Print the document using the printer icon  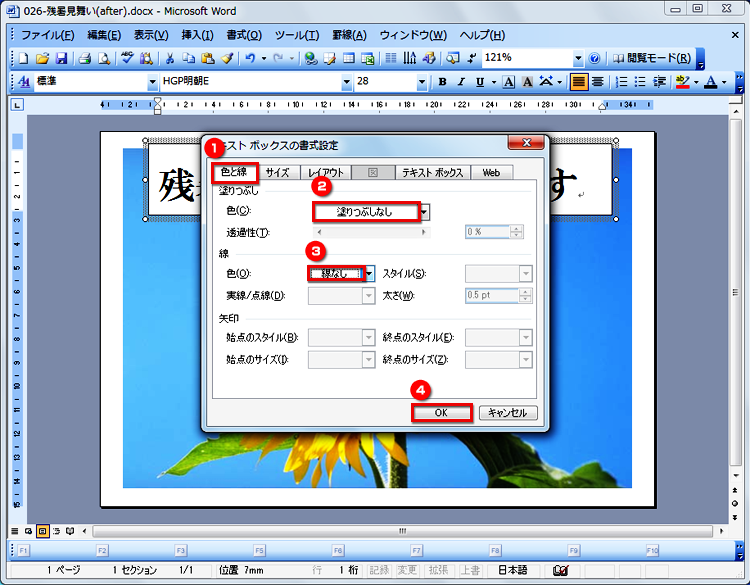pos(85,58)
